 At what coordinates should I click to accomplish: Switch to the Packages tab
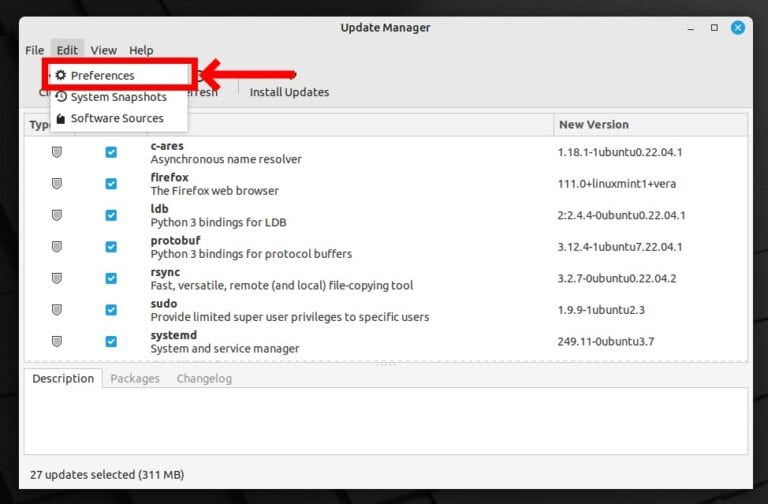[134, 379]
